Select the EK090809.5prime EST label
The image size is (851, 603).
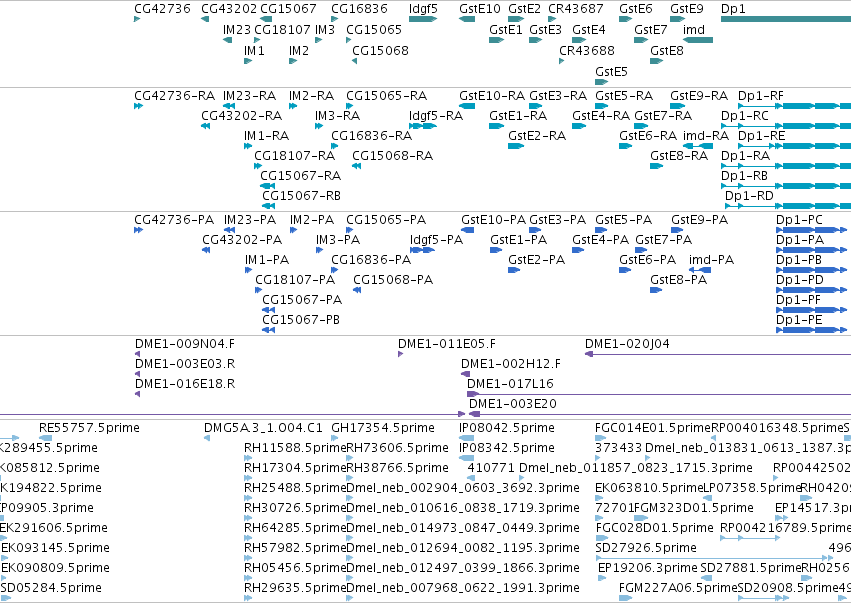(x=55, y=568)
